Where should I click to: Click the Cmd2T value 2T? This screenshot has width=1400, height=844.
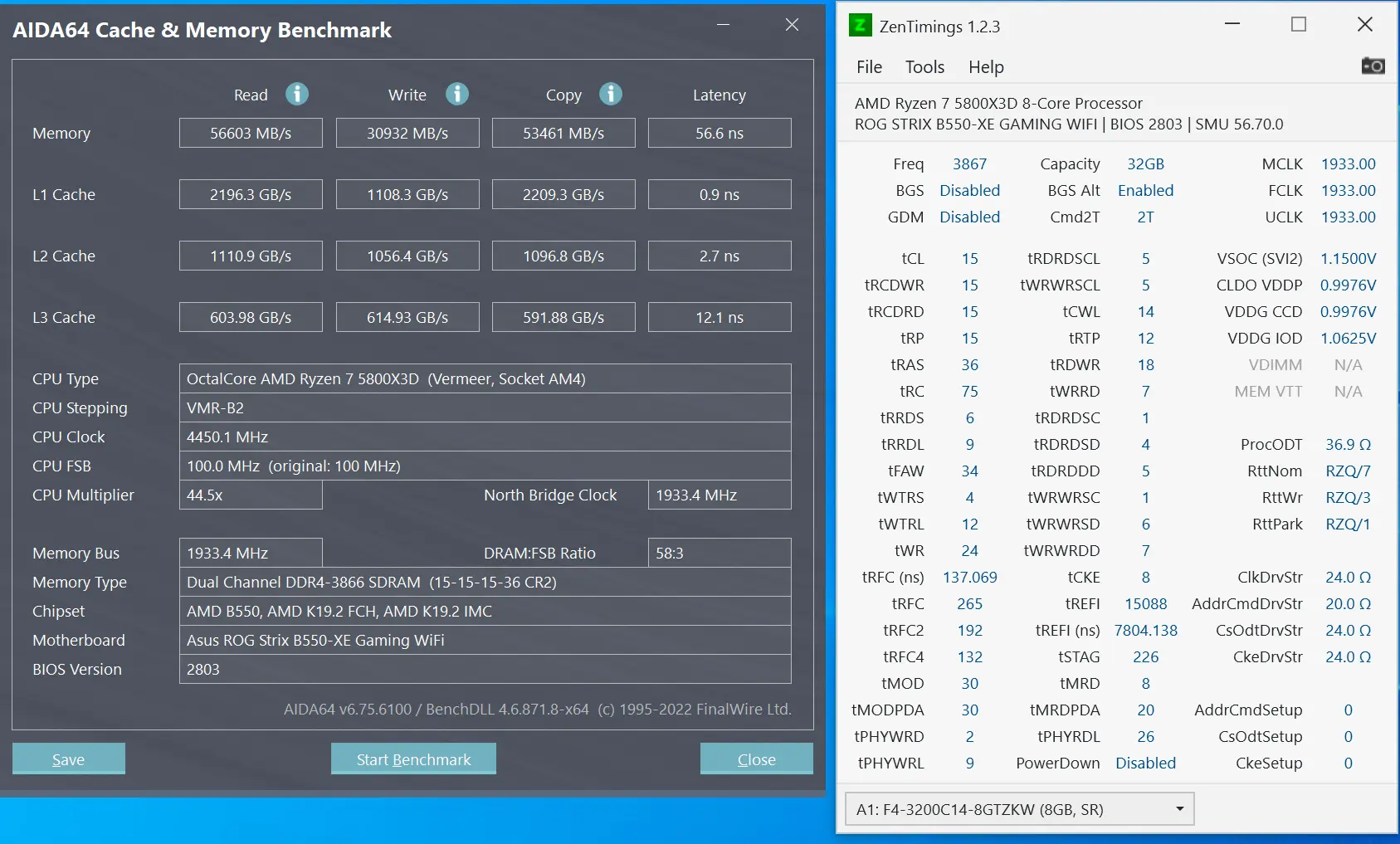[1145, 217]
